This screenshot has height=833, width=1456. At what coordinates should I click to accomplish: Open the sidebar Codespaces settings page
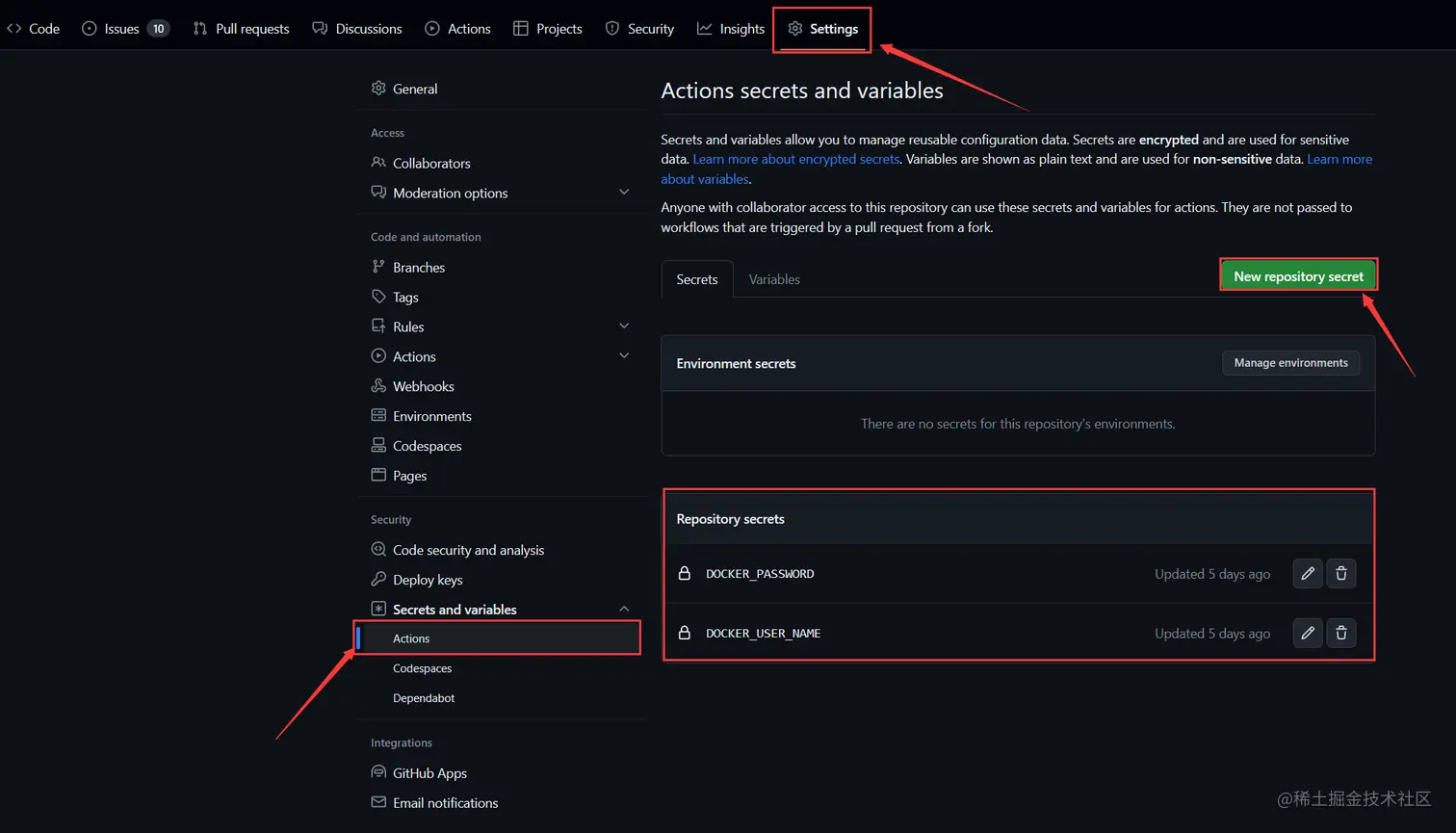pos(427,446)
